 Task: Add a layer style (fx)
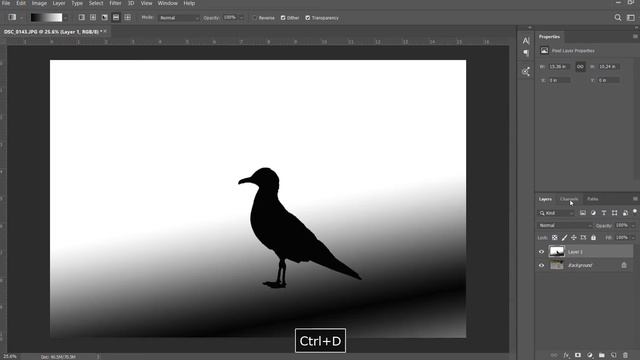tap(566, 356)
